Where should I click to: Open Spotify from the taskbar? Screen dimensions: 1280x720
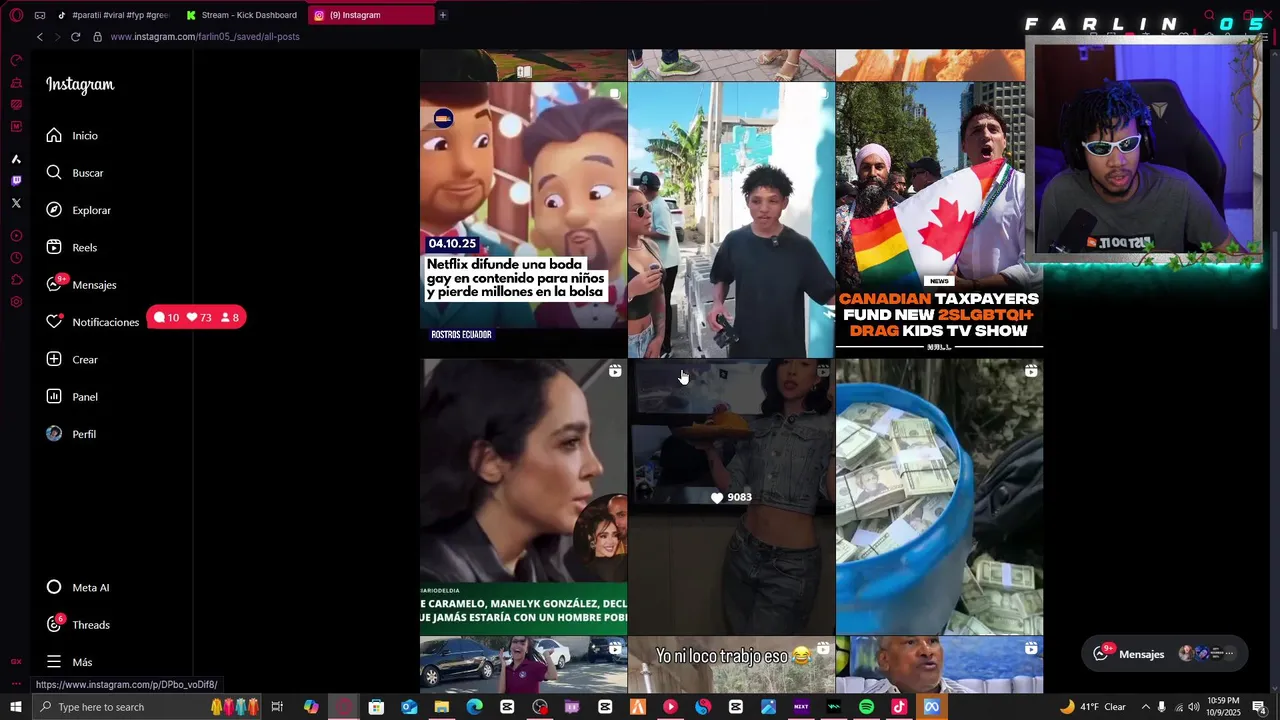866,707
